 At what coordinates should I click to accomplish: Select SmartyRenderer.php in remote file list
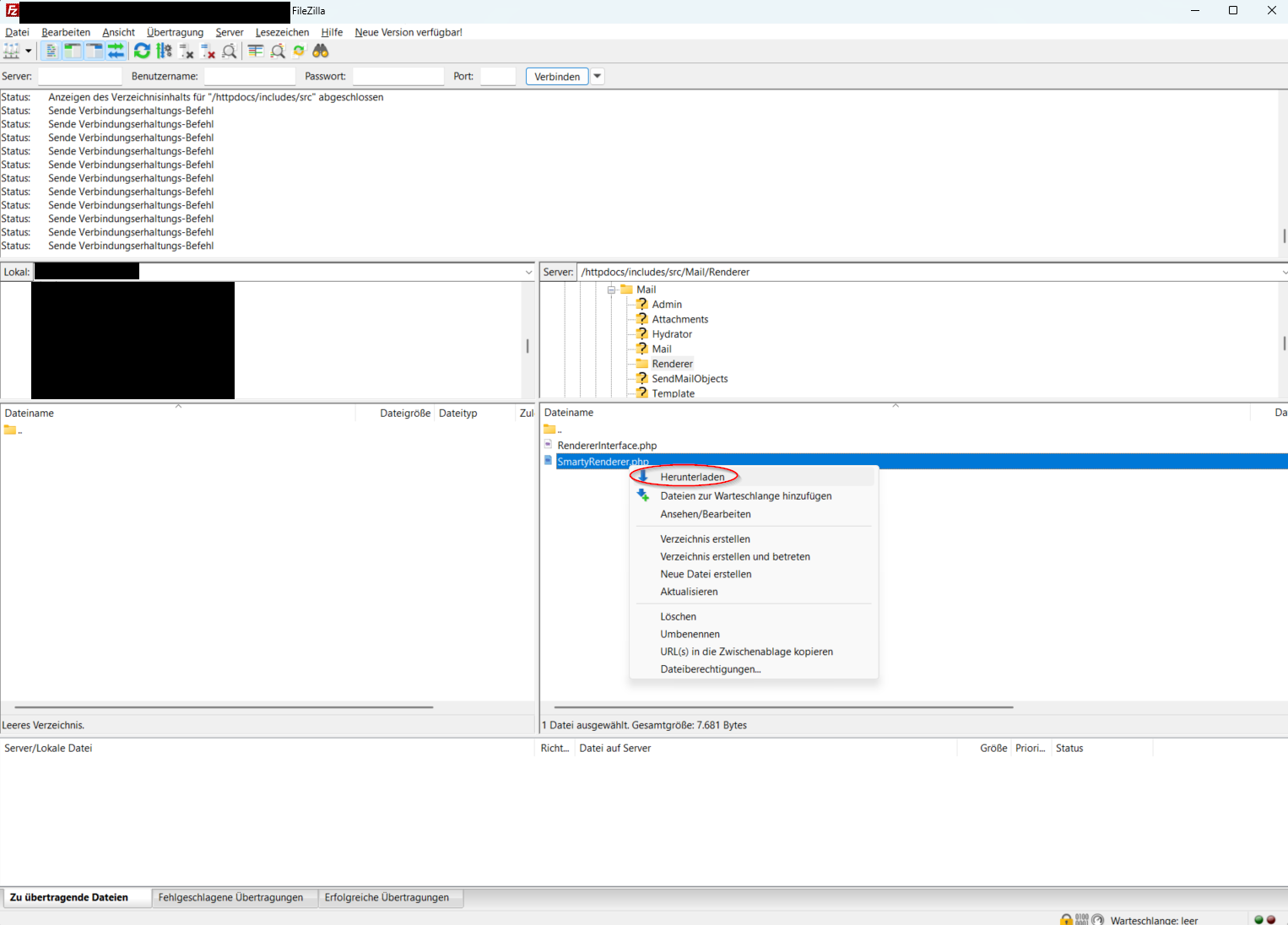click(603, 462)
